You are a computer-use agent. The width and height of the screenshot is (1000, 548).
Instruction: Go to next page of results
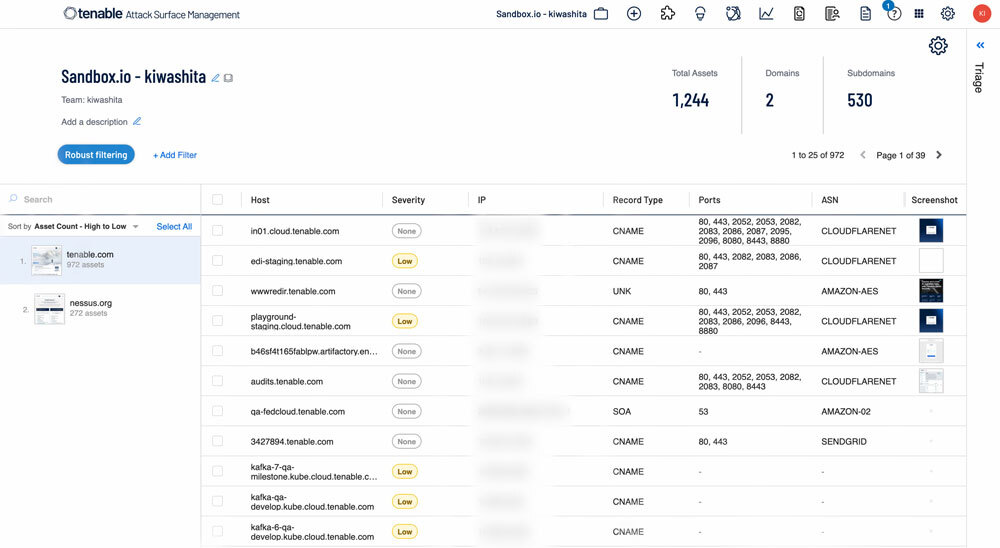click(x=939, y=155)
